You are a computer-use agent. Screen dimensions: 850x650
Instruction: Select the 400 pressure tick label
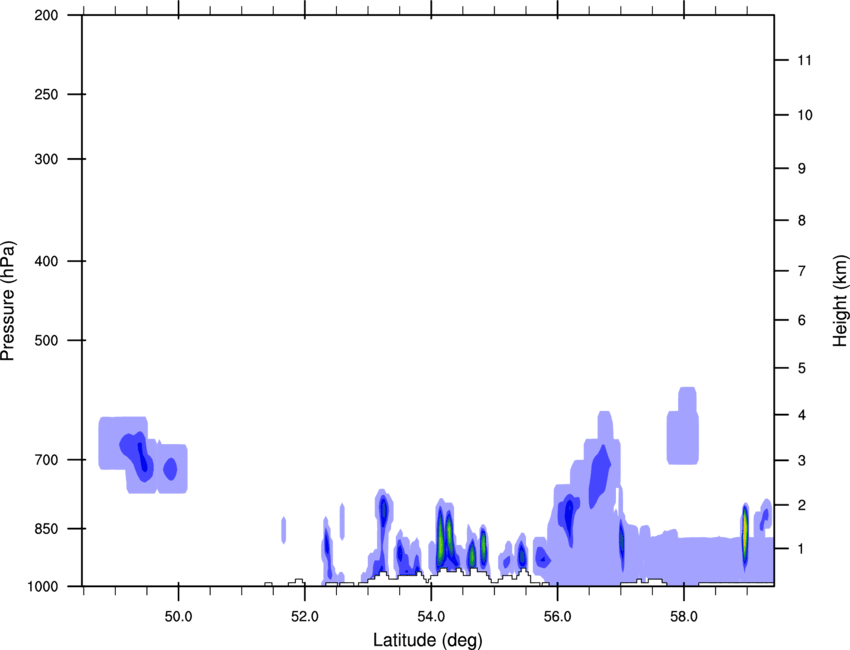46,261
